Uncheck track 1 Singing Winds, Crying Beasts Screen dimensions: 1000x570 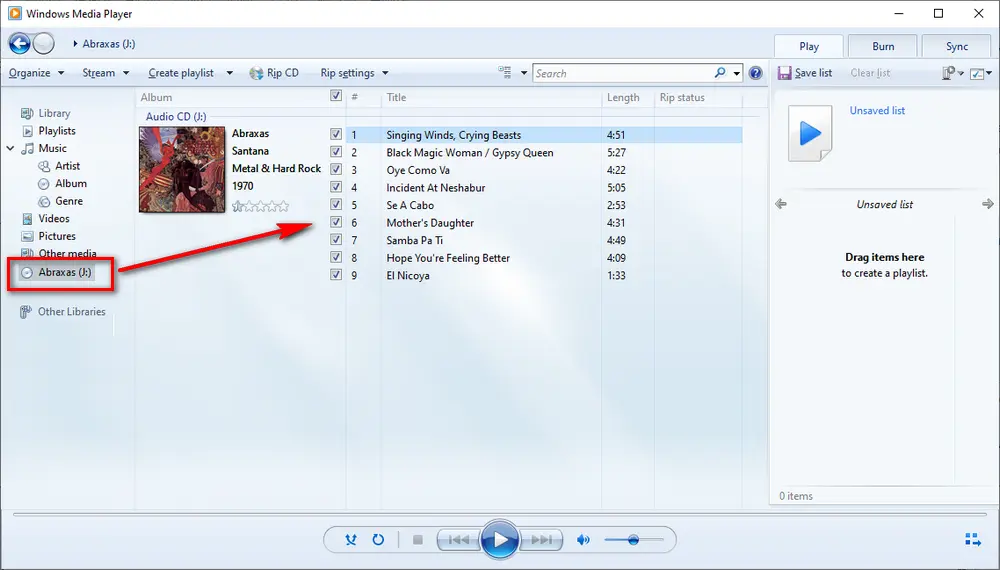click(335, 135)
